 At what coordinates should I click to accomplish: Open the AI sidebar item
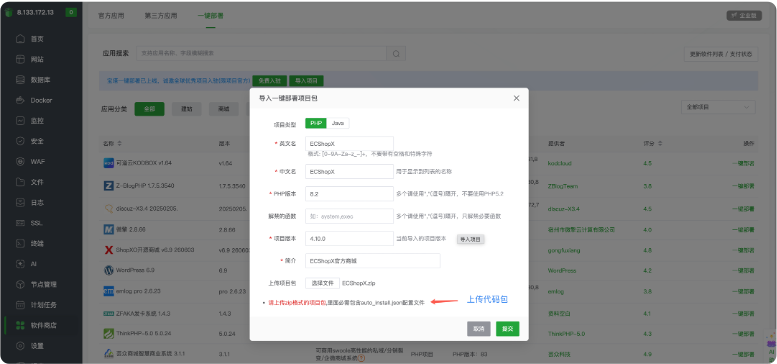coord(34,264)
